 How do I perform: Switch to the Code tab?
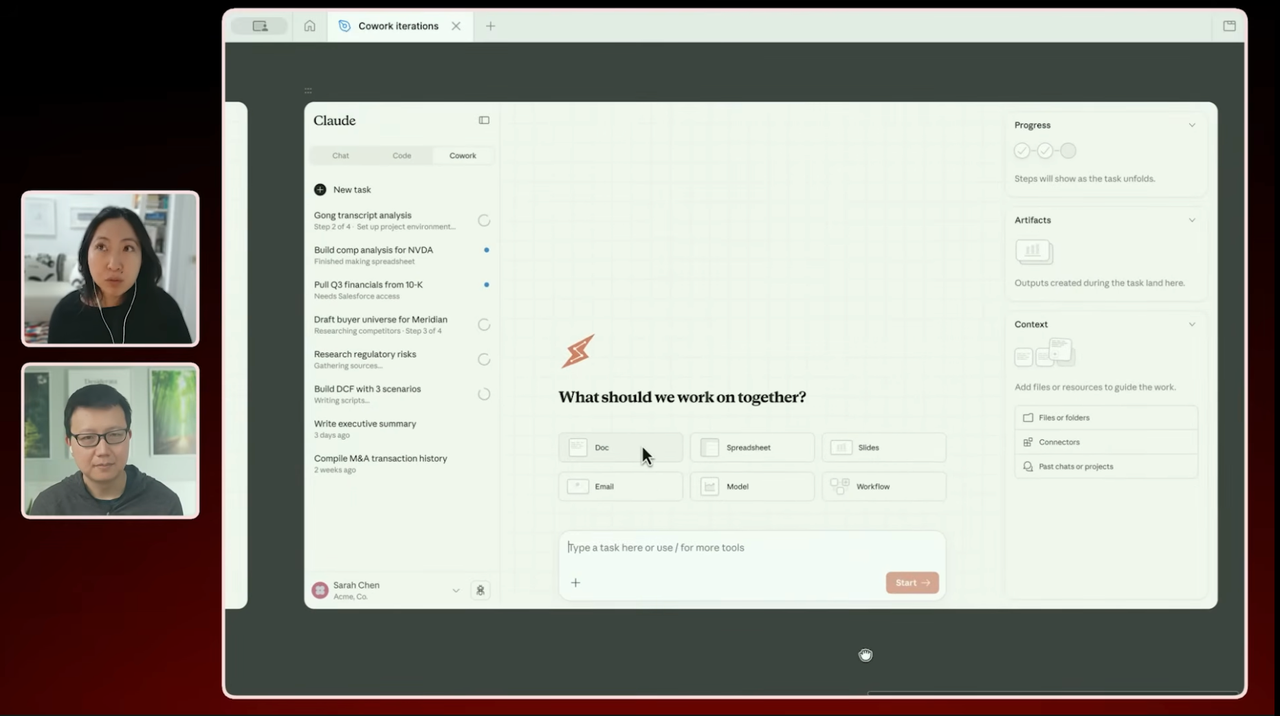click(401, 155)
